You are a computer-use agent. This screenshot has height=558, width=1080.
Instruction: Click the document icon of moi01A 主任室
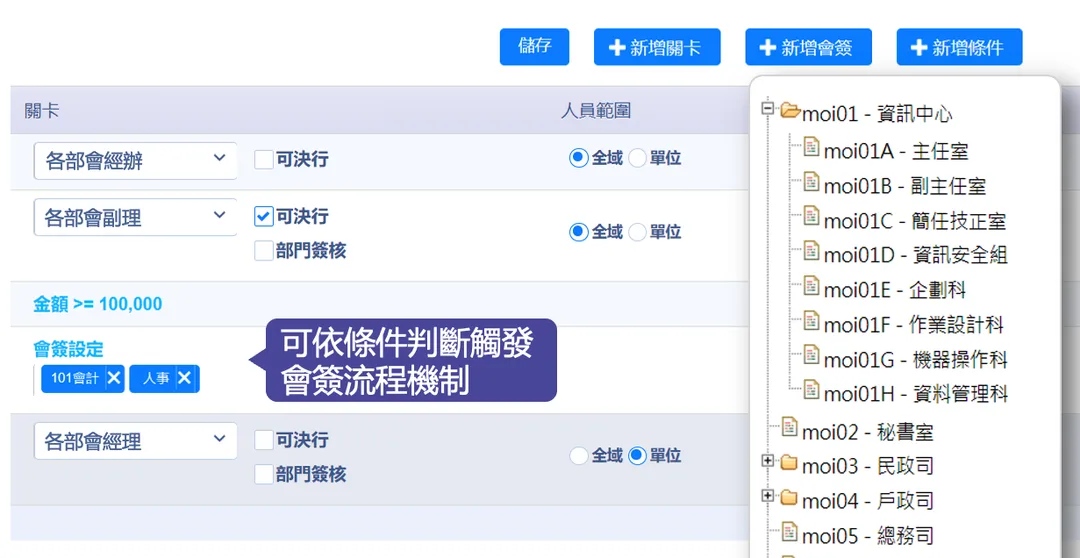click(812, 147)
